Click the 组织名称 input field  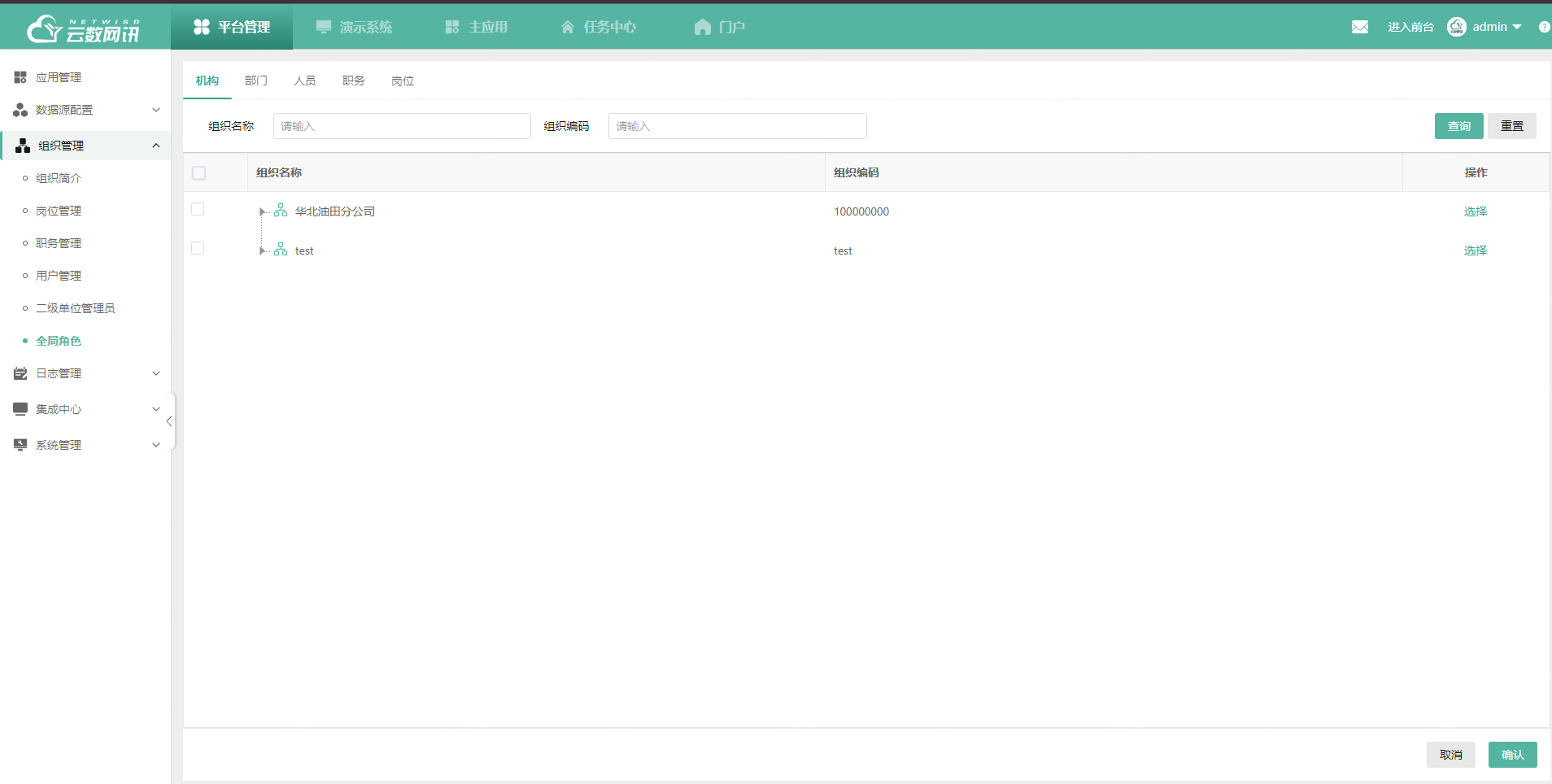click(x=402, y=126)
